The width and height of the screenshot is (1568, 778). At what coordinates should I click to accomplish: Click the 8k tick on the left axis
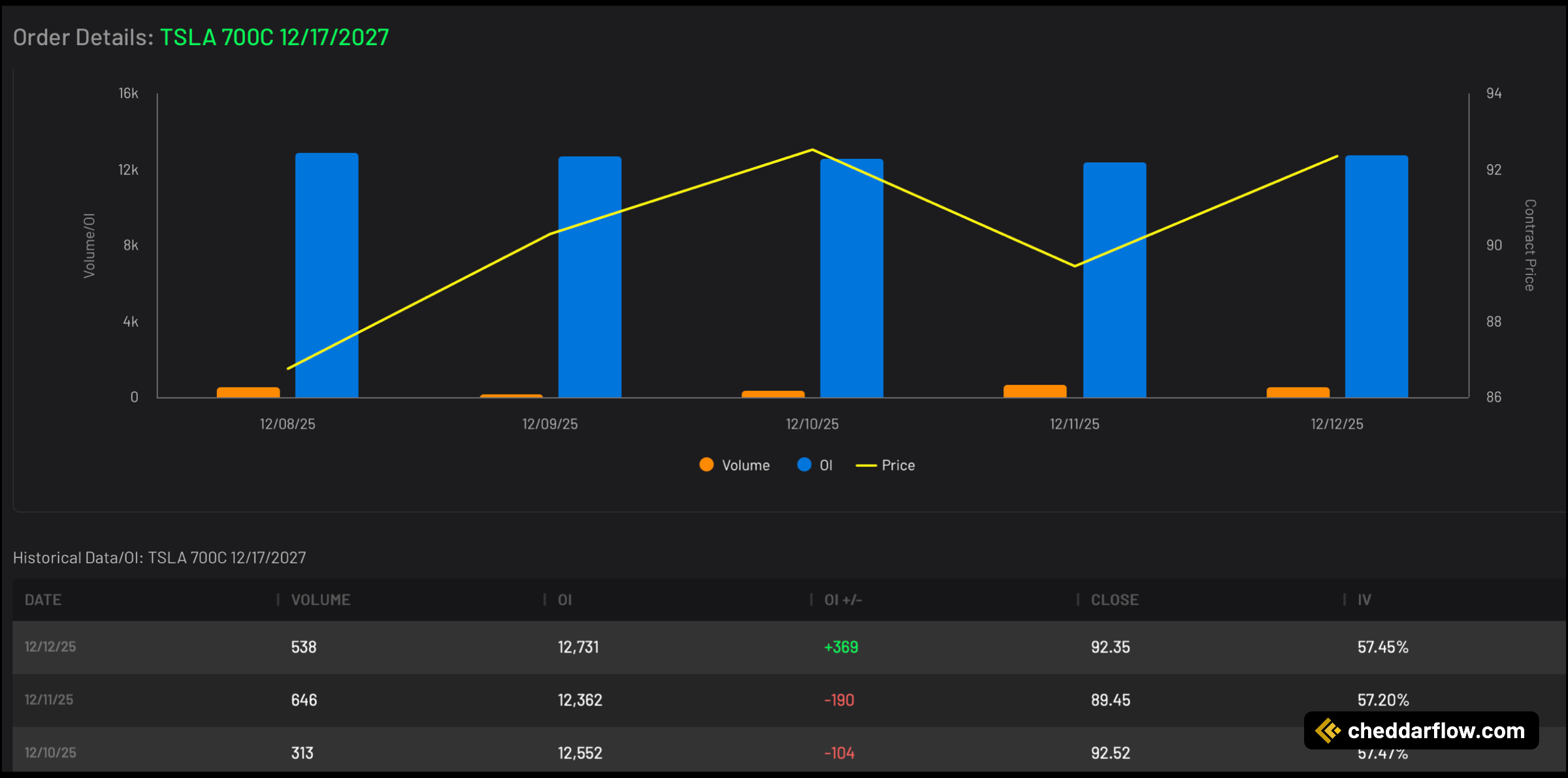(x=131, y=245)
